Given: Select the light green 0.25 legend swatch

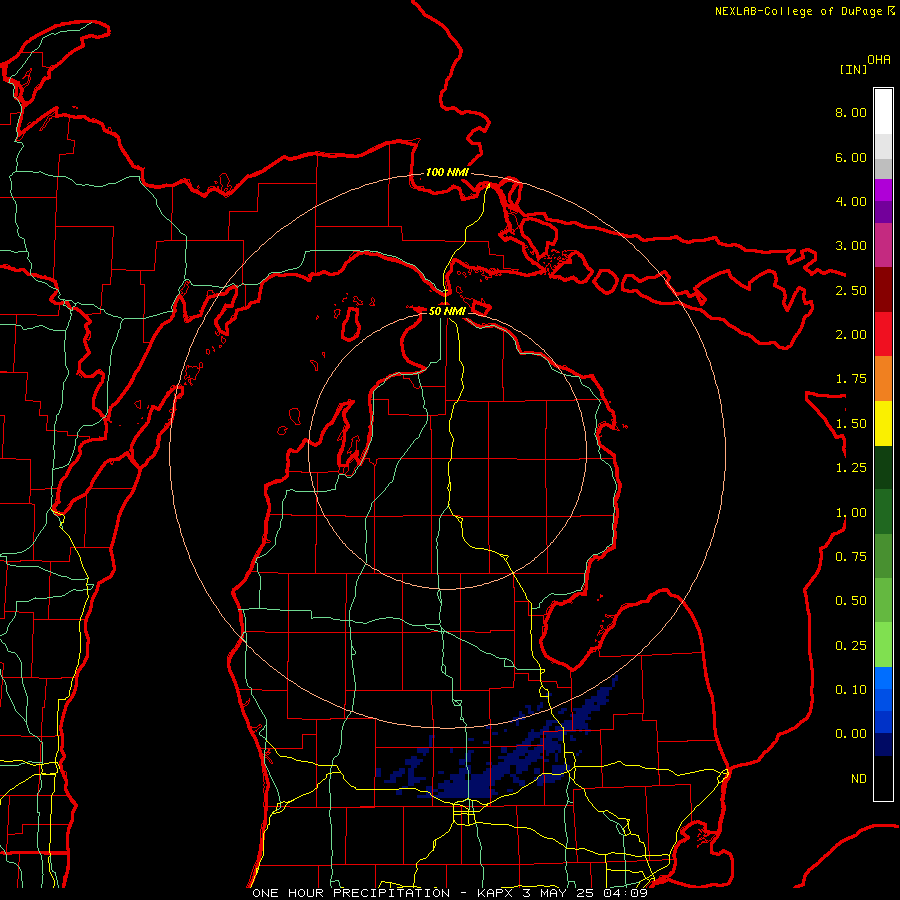Looking at the screenshot, I should (883, 645).
